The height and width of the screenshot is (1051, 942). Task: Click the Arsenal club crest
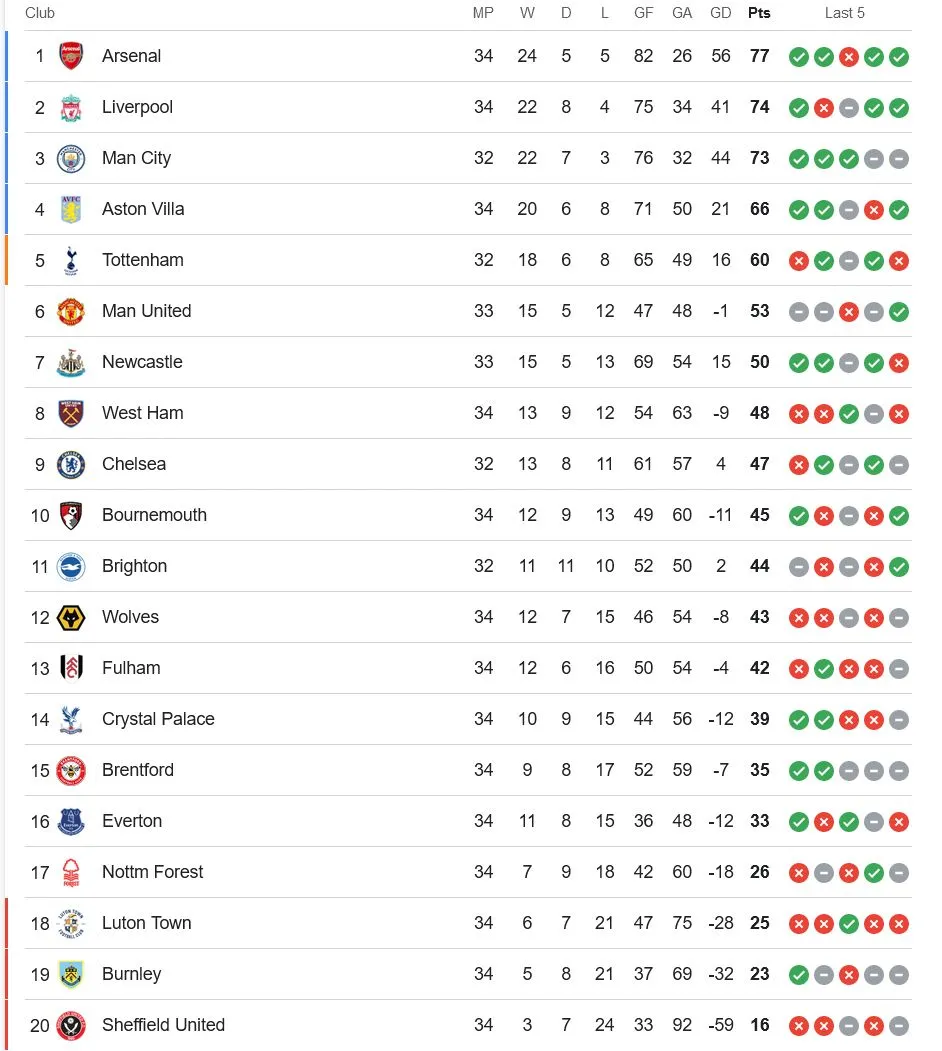(71, 56)
